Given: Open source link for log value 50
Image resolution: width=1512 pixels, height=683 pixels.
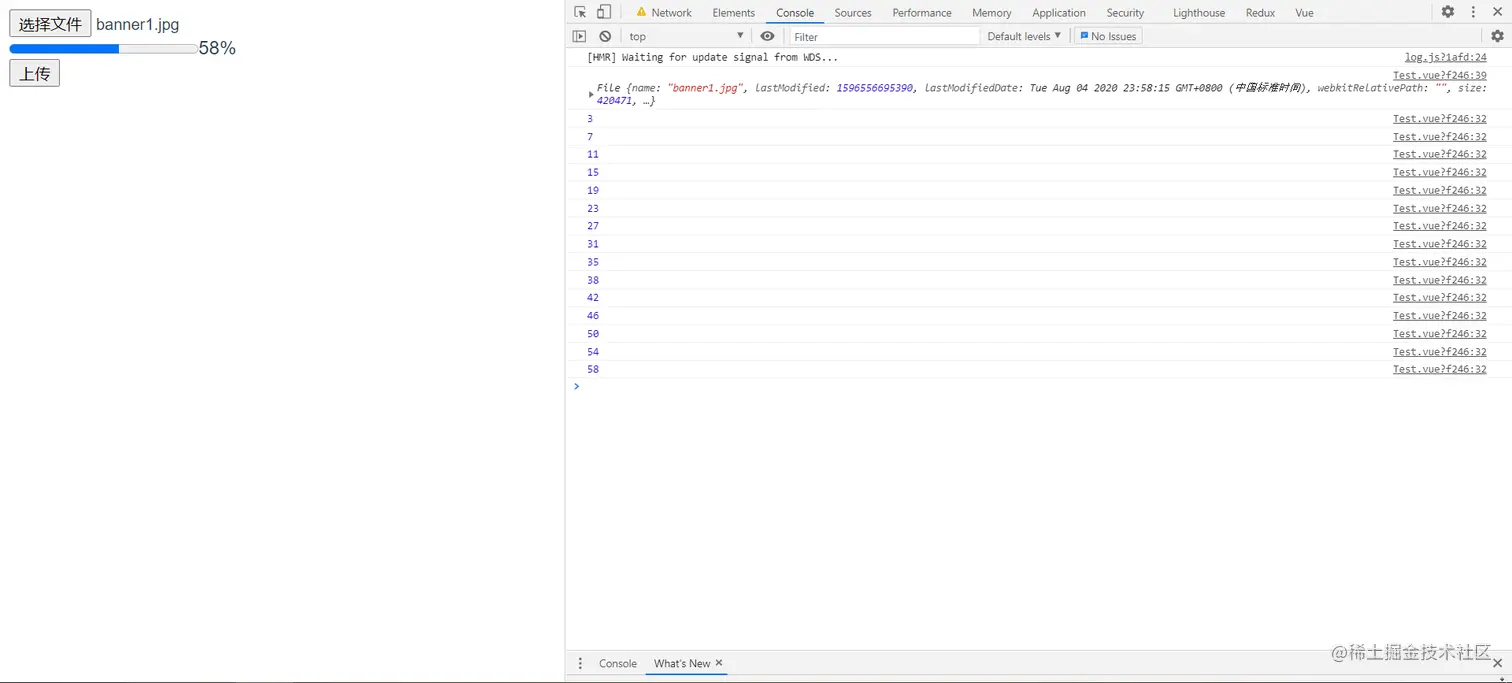Looking at the screenshot, I should tap(1439, 333).
